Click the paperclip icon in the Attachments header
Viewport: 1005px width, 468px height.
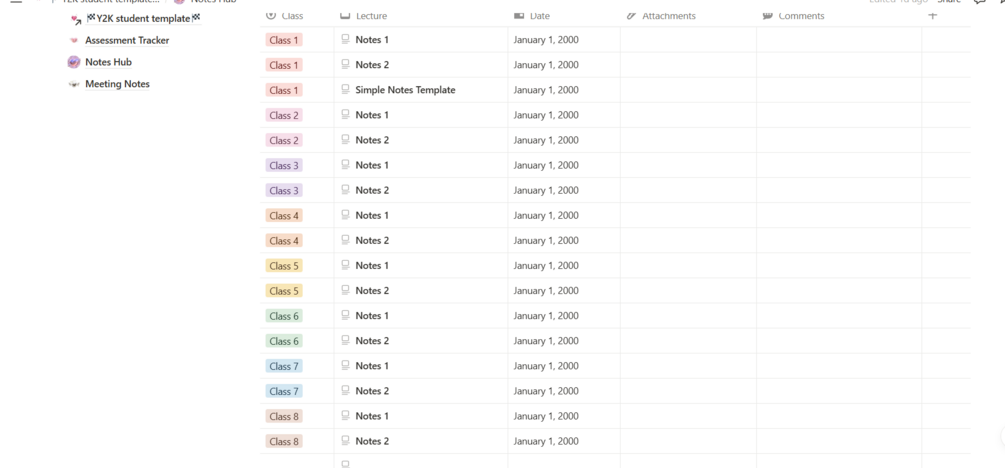631,16
